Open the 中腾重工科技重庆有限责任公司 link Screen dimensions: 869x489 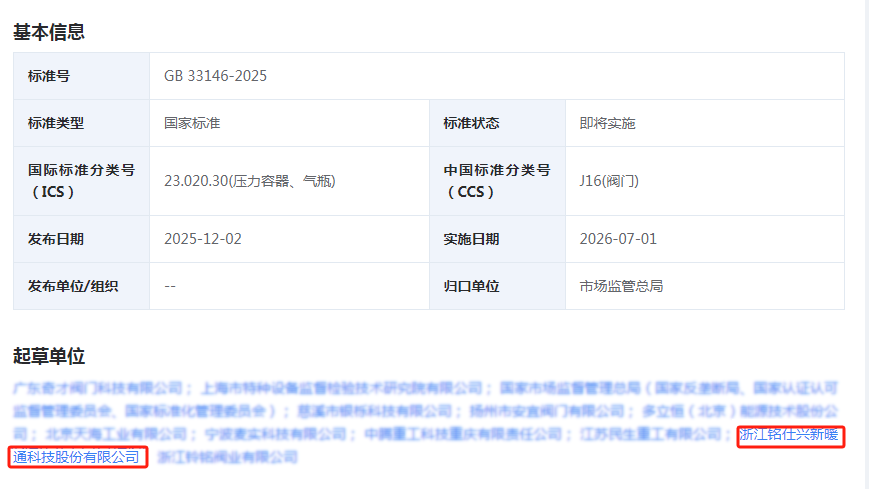(463, 434)
